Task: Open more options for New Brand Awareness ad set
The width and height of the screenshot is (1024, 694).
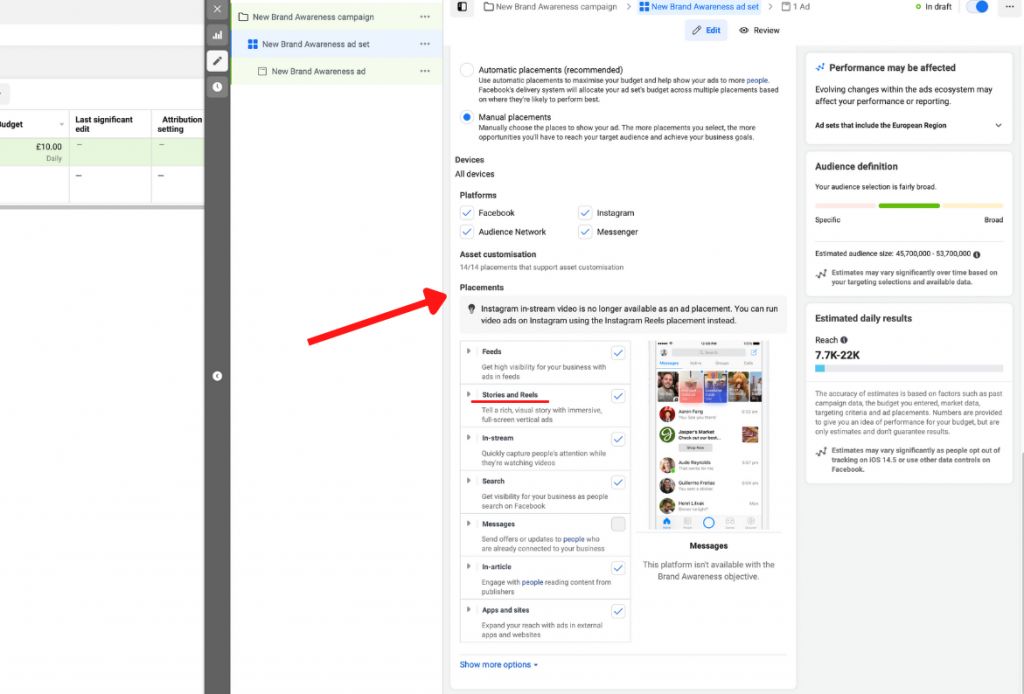Action: point(425,44)
